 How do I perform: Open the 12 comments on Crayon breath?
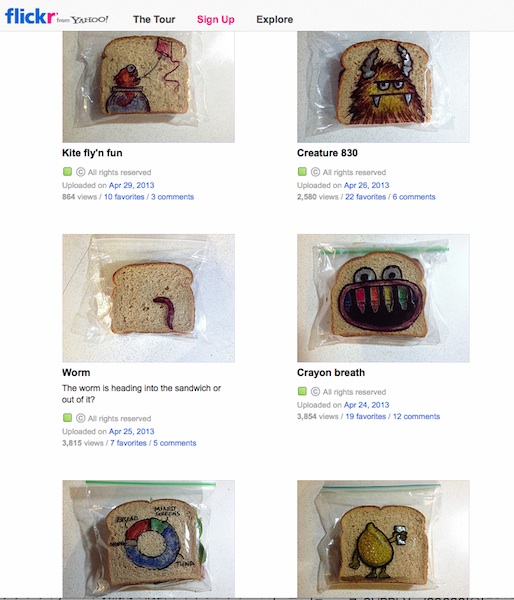416,416
